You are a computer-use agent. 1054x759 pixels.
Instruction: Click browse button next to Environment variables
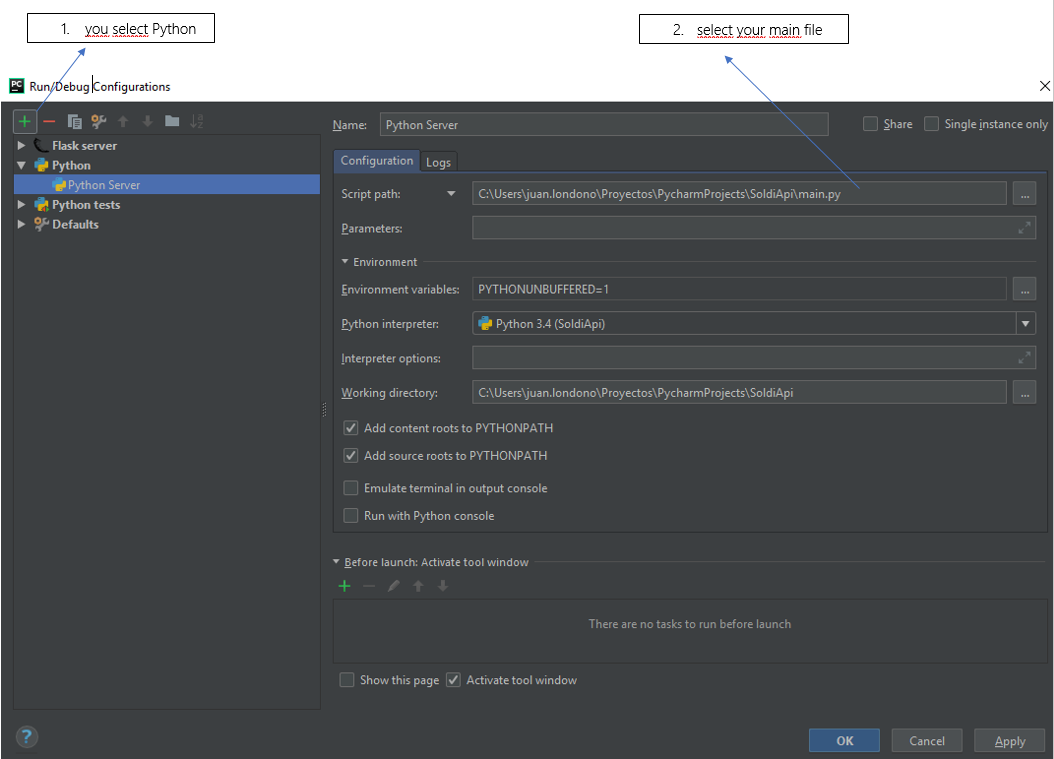click(1024, 289)
